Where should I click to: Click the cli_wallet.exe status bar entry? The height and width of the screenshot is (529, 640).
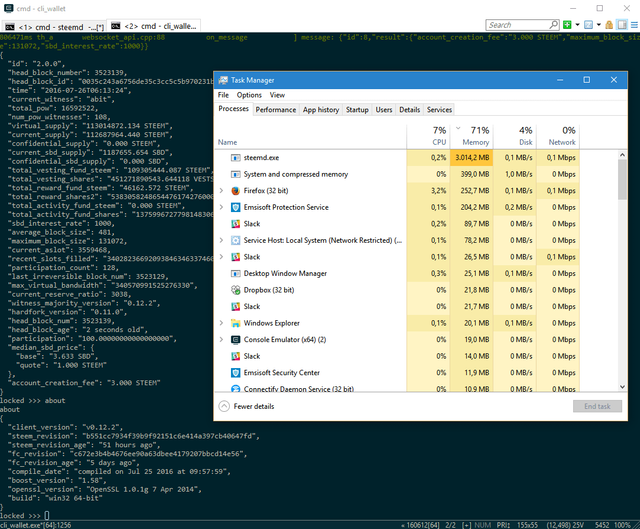tap(36, 525)
